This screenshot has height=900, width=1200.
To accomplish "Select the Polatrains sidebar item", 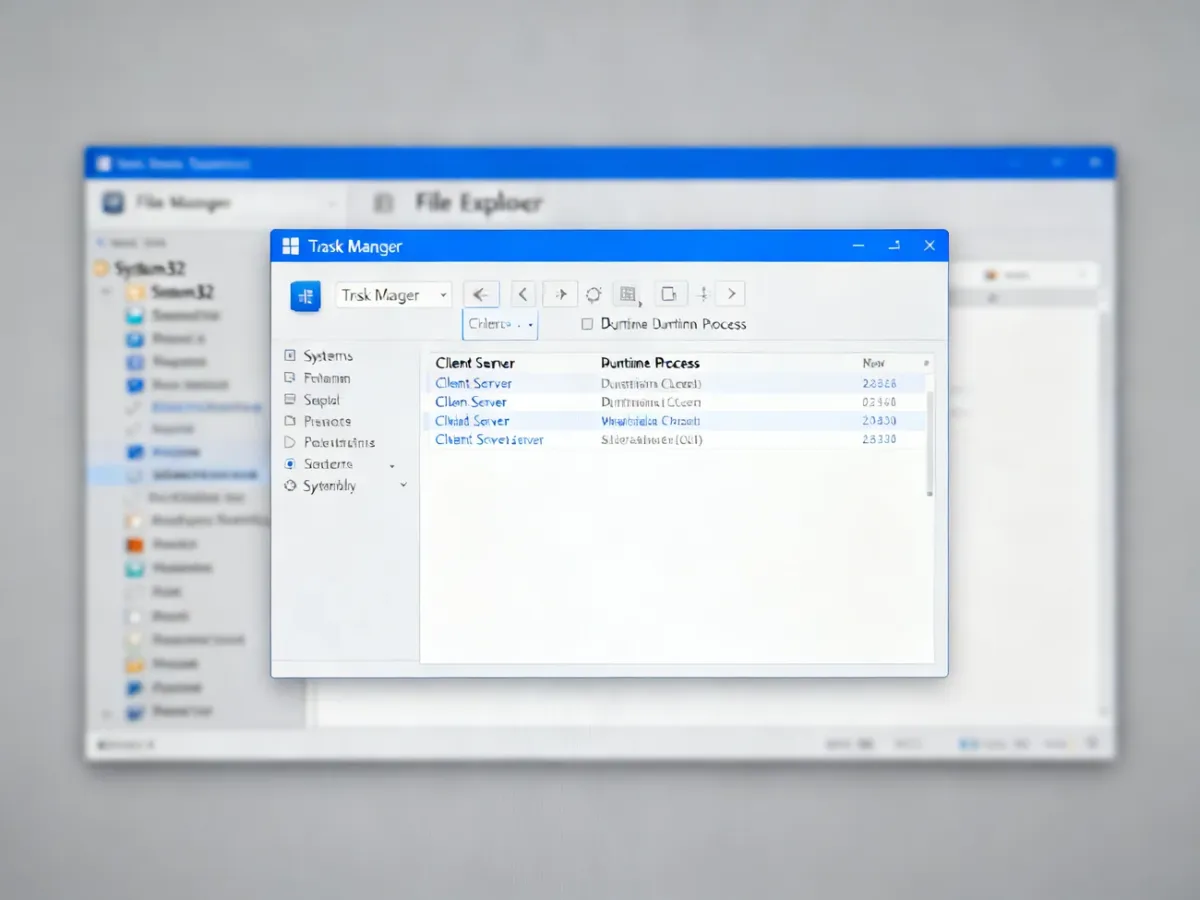I will (329, 442).
